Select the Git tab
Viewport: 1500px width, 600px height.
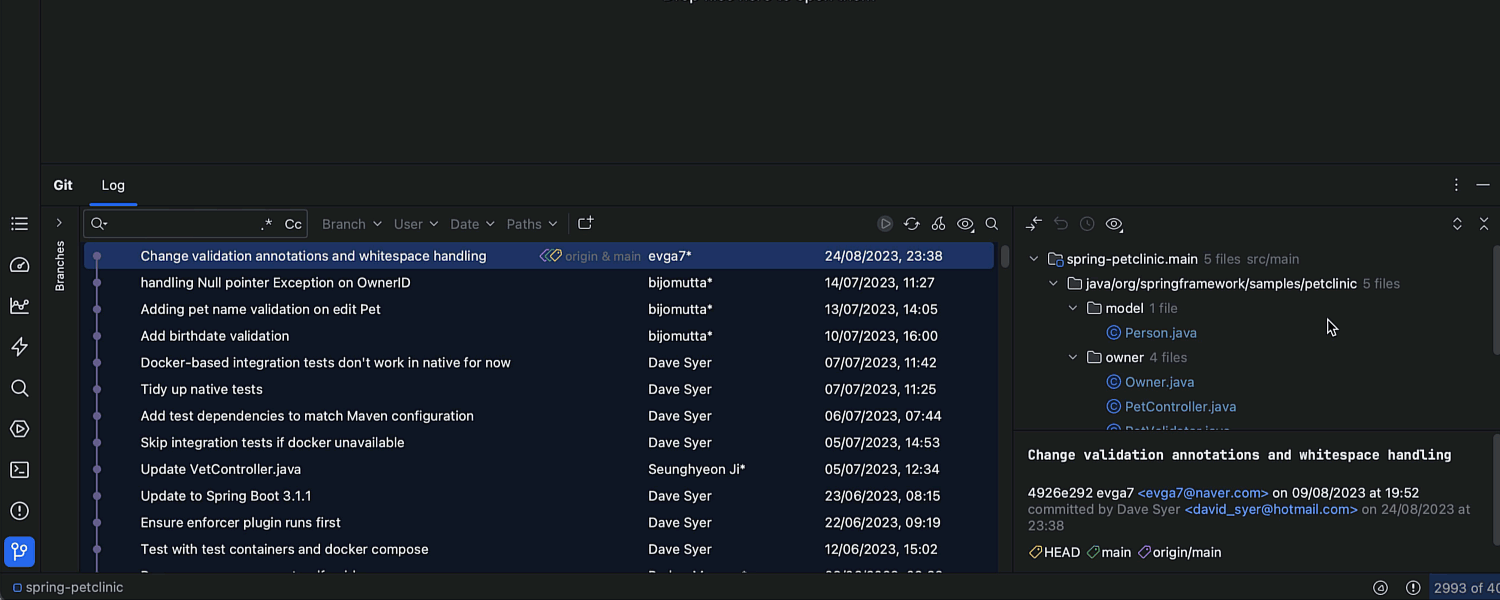point(63,185)
